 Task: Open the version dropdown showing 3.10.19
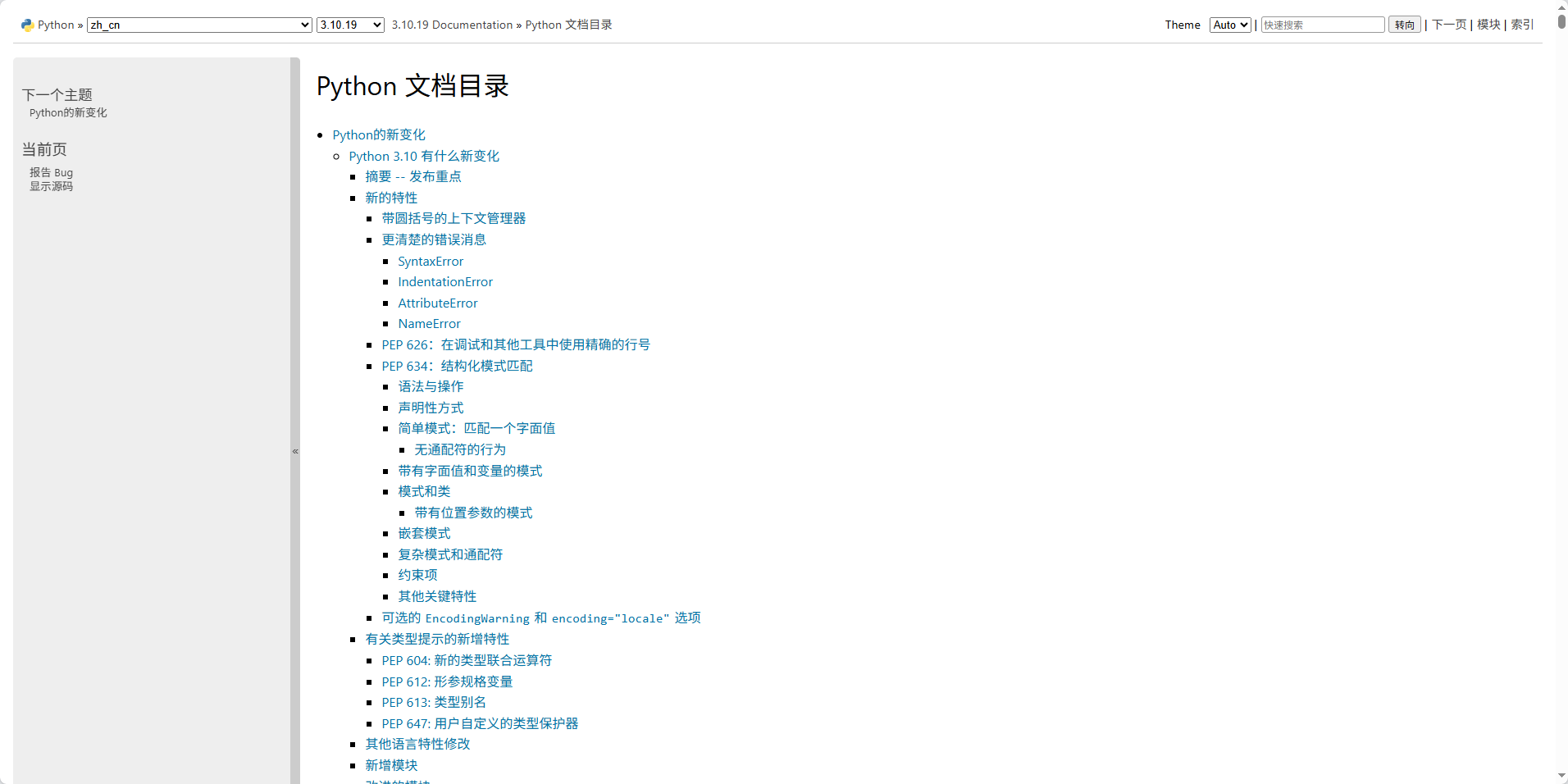[x=349, y=25]
